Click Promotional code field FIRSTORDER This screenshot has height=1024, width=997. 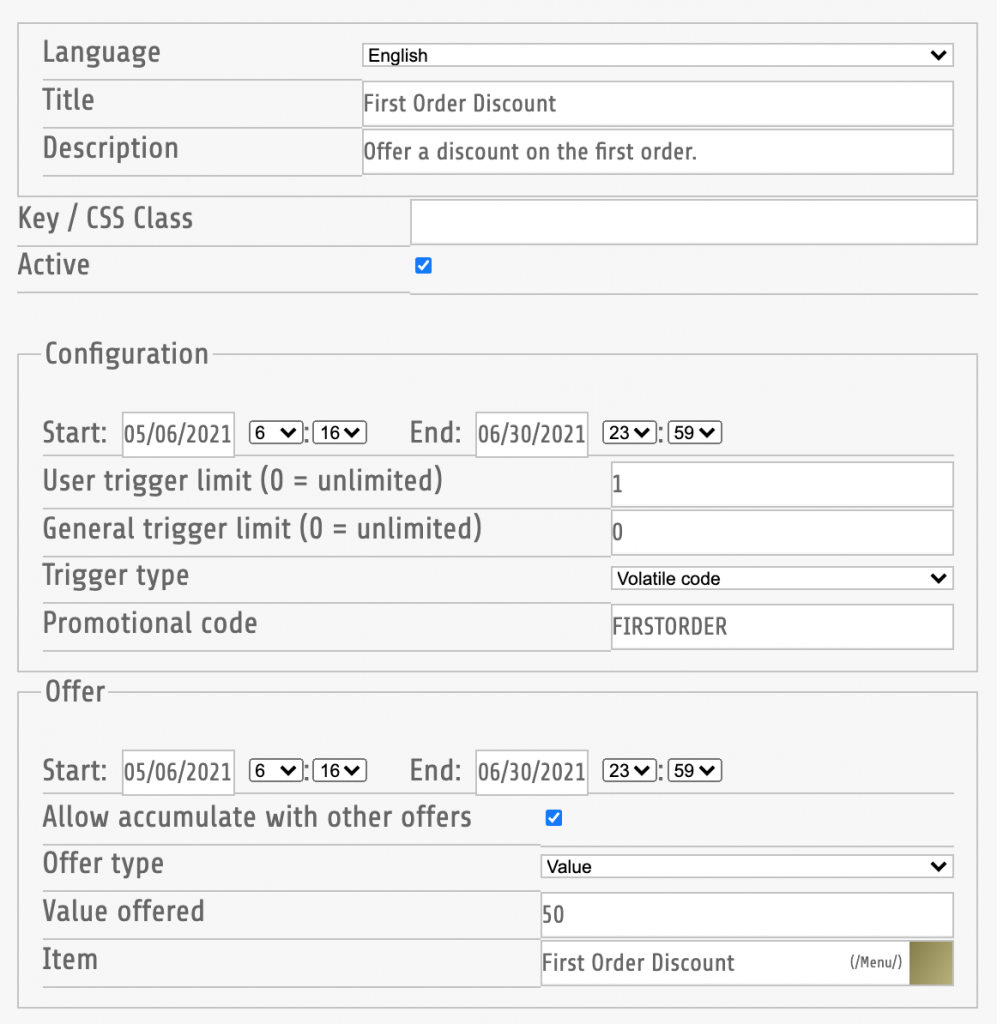click(x=782, y=627)
